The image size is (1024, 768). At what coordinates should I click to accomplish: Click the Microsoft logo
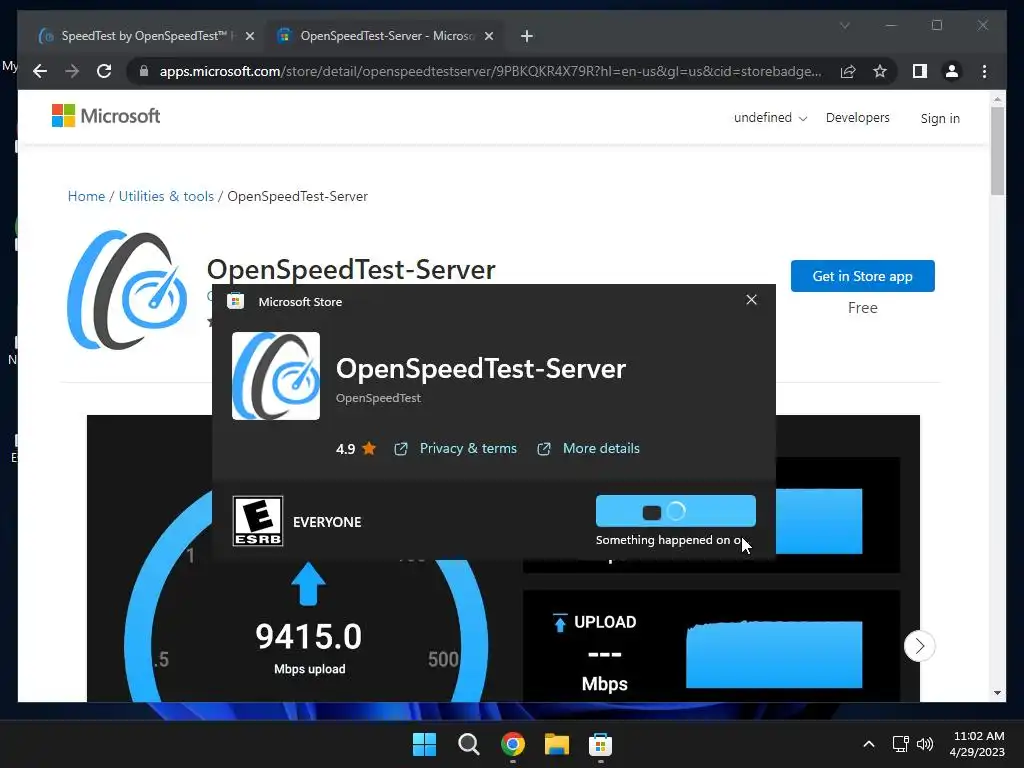[x=106, y=116]
